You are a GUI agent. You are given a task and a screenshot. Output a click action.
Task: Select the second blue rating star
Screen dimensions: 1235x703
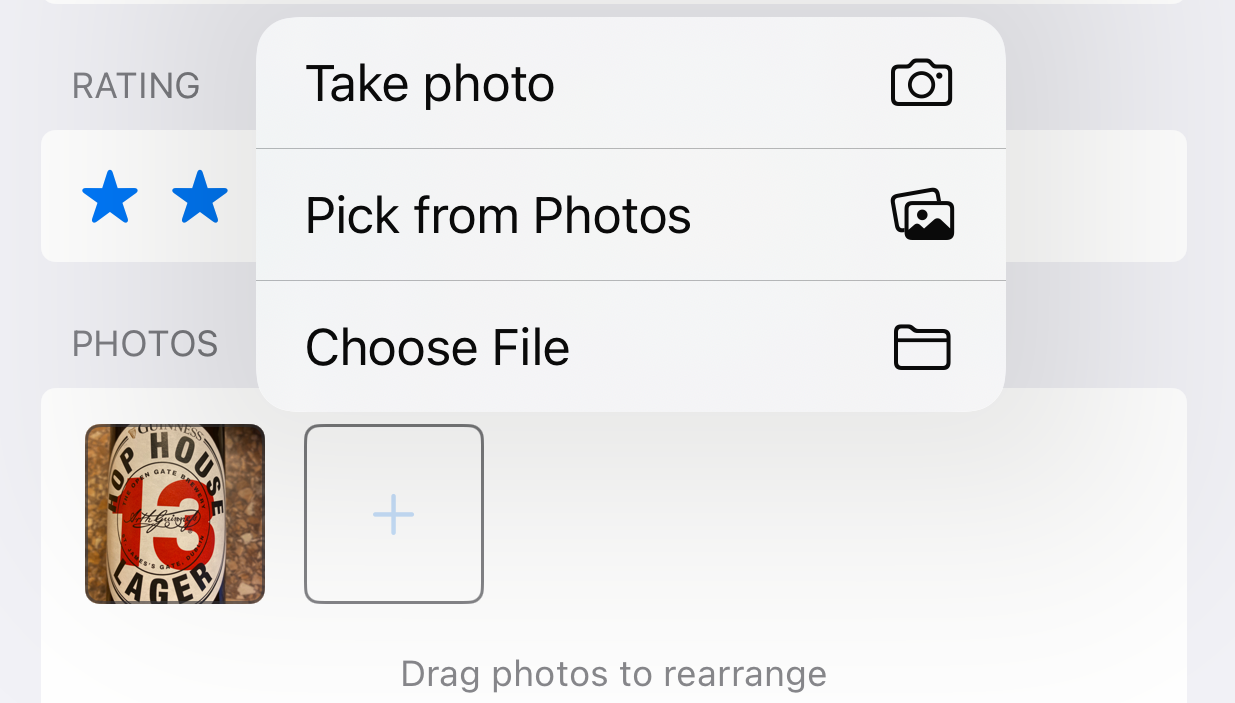[200, 197]
